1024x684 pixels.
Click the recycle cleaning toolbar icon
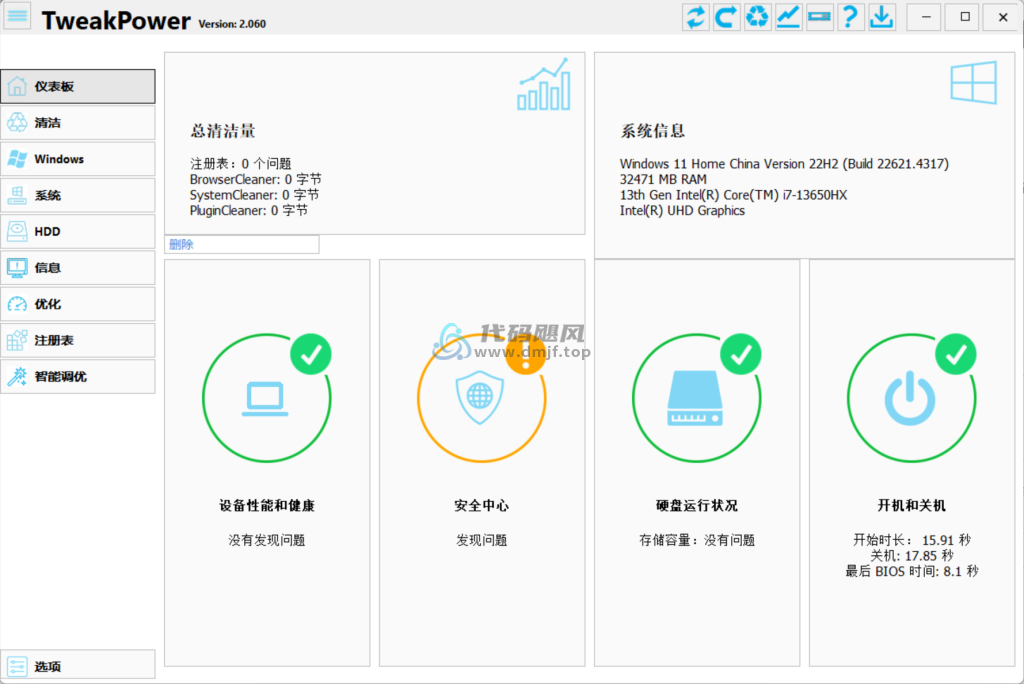758,17
